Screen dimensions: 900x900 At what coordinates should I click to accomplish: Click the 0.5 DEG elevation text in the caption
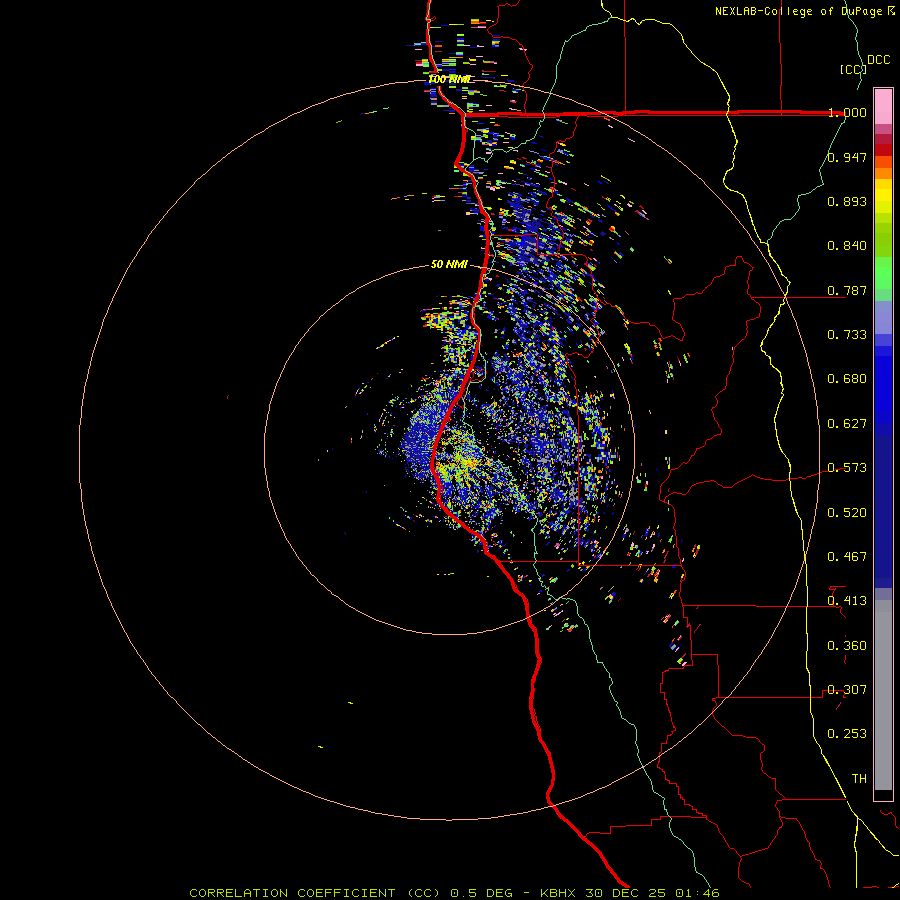click(x=484, y=893)
